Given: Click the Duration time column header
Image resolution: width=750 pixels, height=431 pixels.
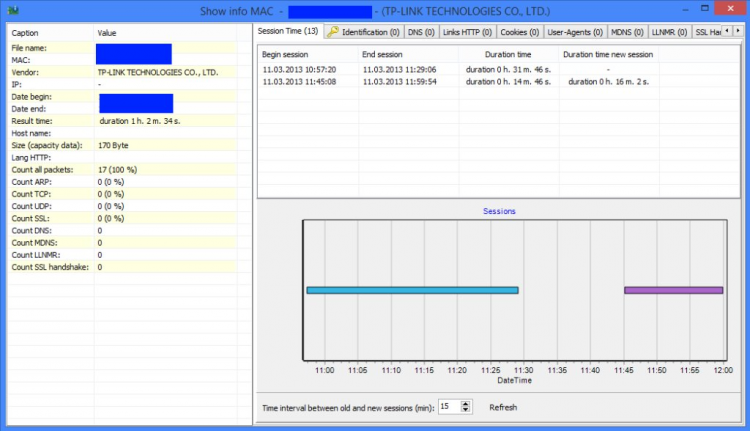Looking at the screenshot, I should tap(508, 55).
